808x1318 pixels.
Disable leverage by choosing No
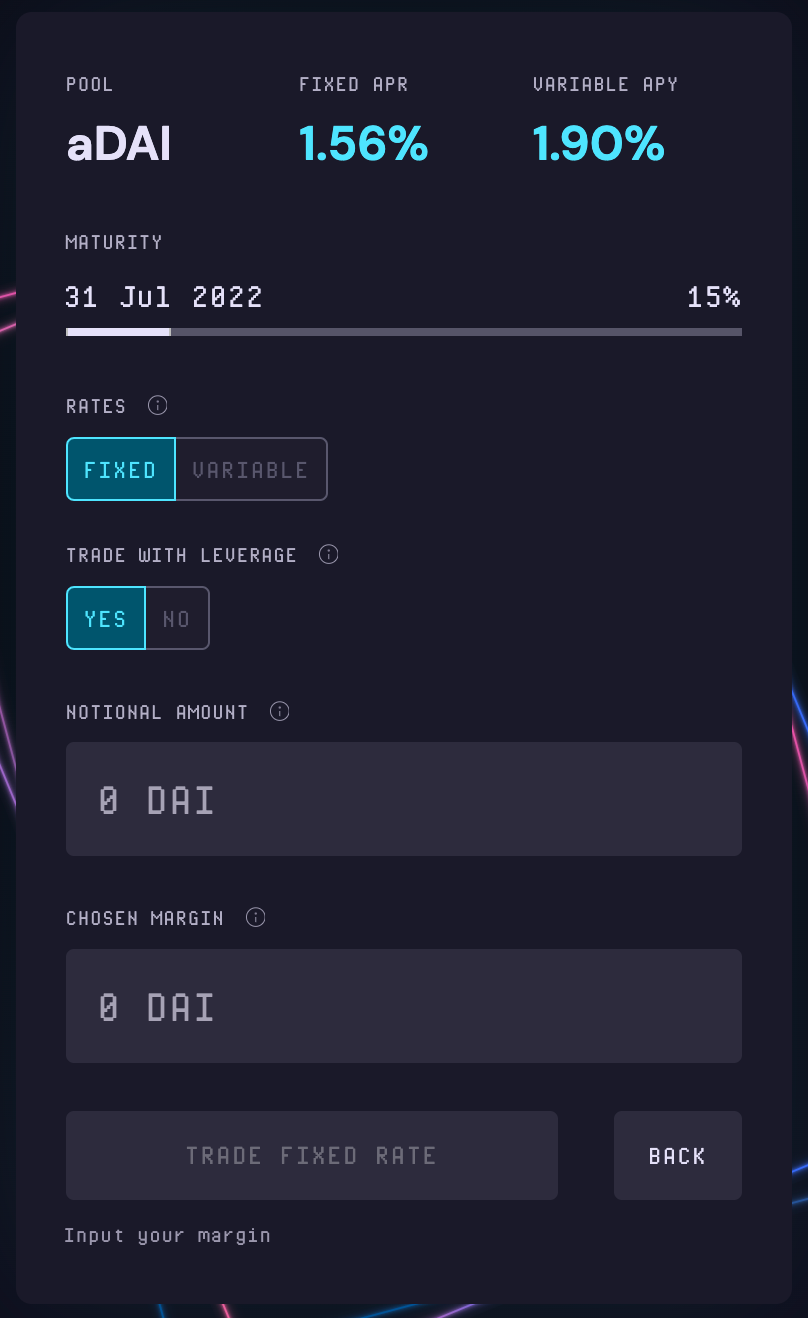177,618
